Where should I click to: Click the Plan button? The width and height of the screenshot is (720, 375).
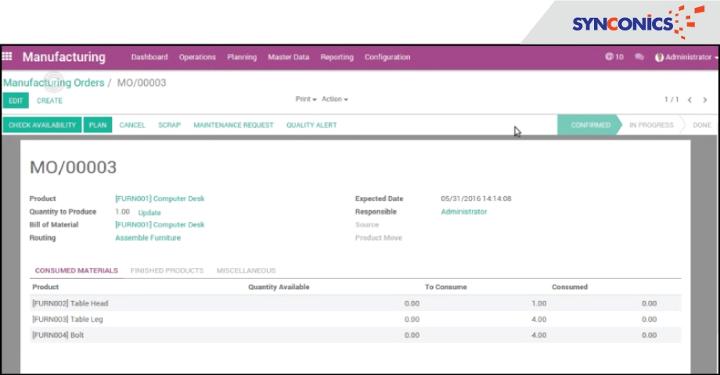98,125
